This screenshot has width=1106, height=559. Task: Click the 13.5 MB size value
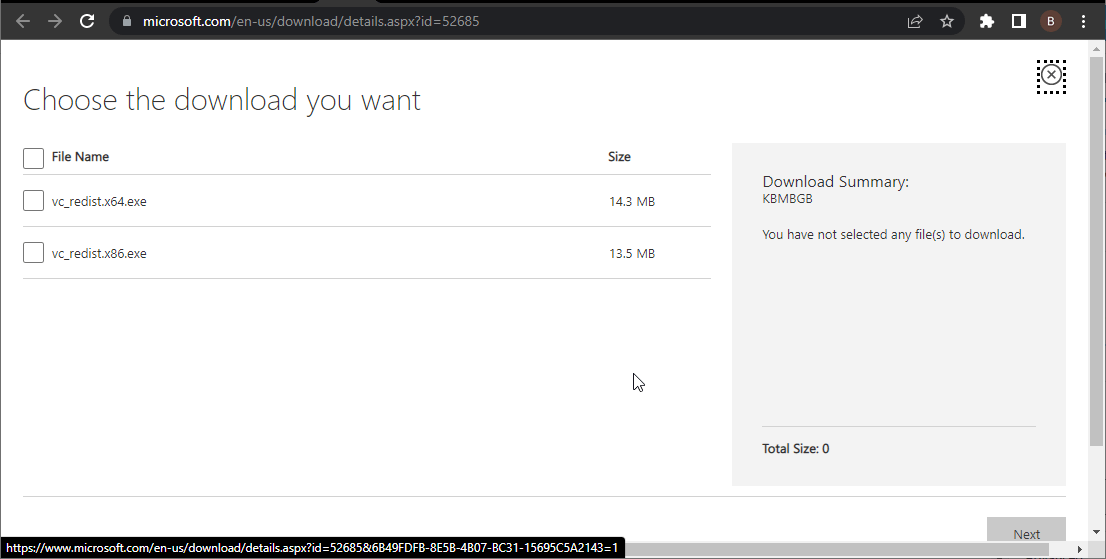632,254
